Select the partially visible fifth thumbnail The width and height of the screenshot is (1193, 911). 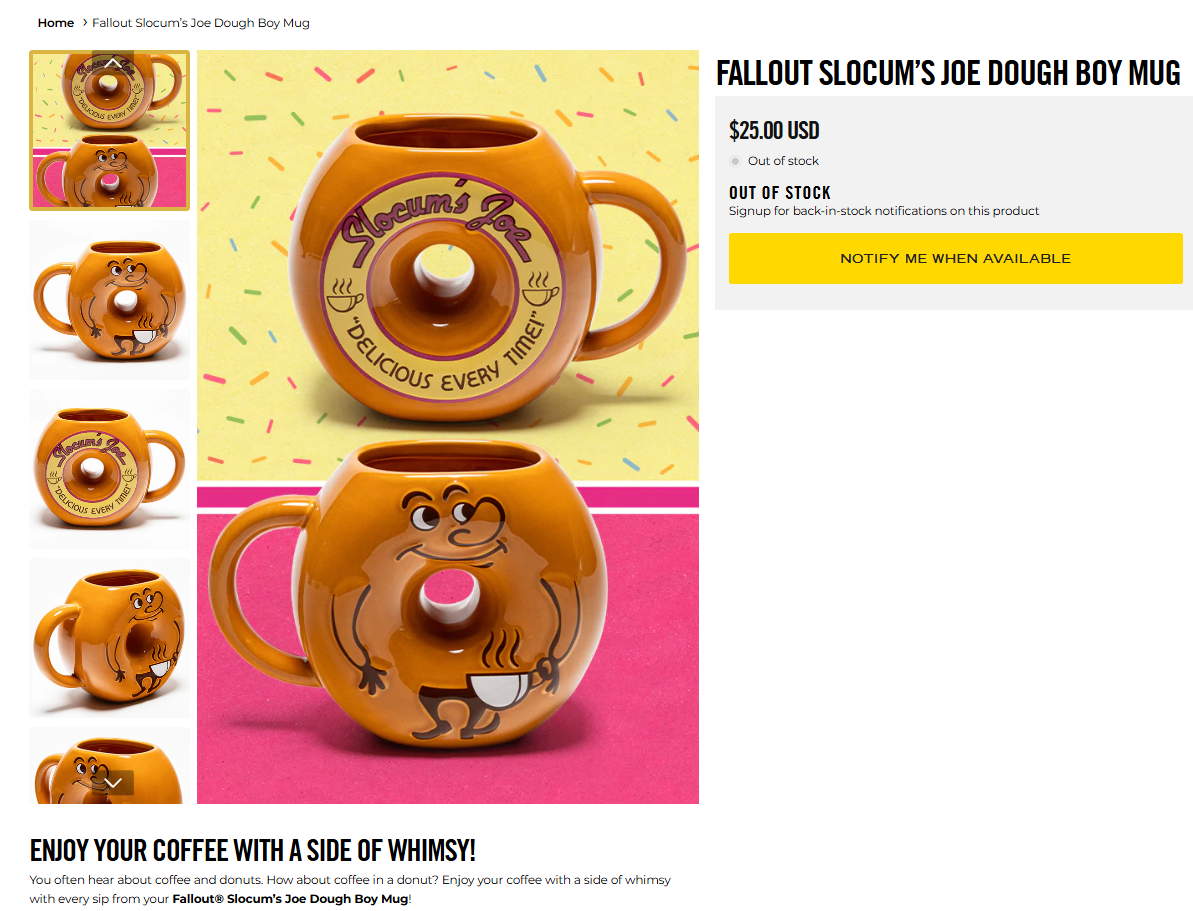click(110, 766)
